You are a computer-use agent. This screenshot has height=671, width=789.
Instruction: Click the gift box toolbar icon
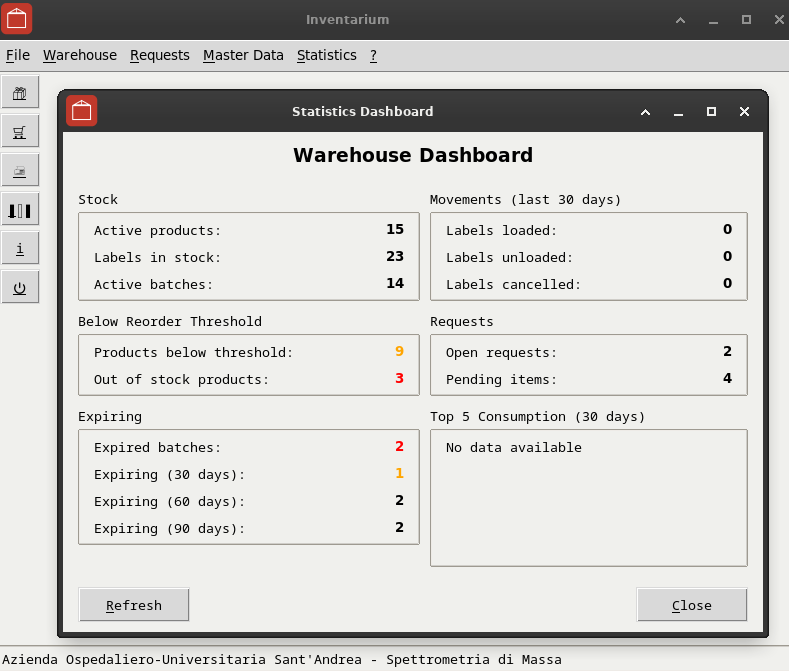pyautogui.click(x=20, y=93)
